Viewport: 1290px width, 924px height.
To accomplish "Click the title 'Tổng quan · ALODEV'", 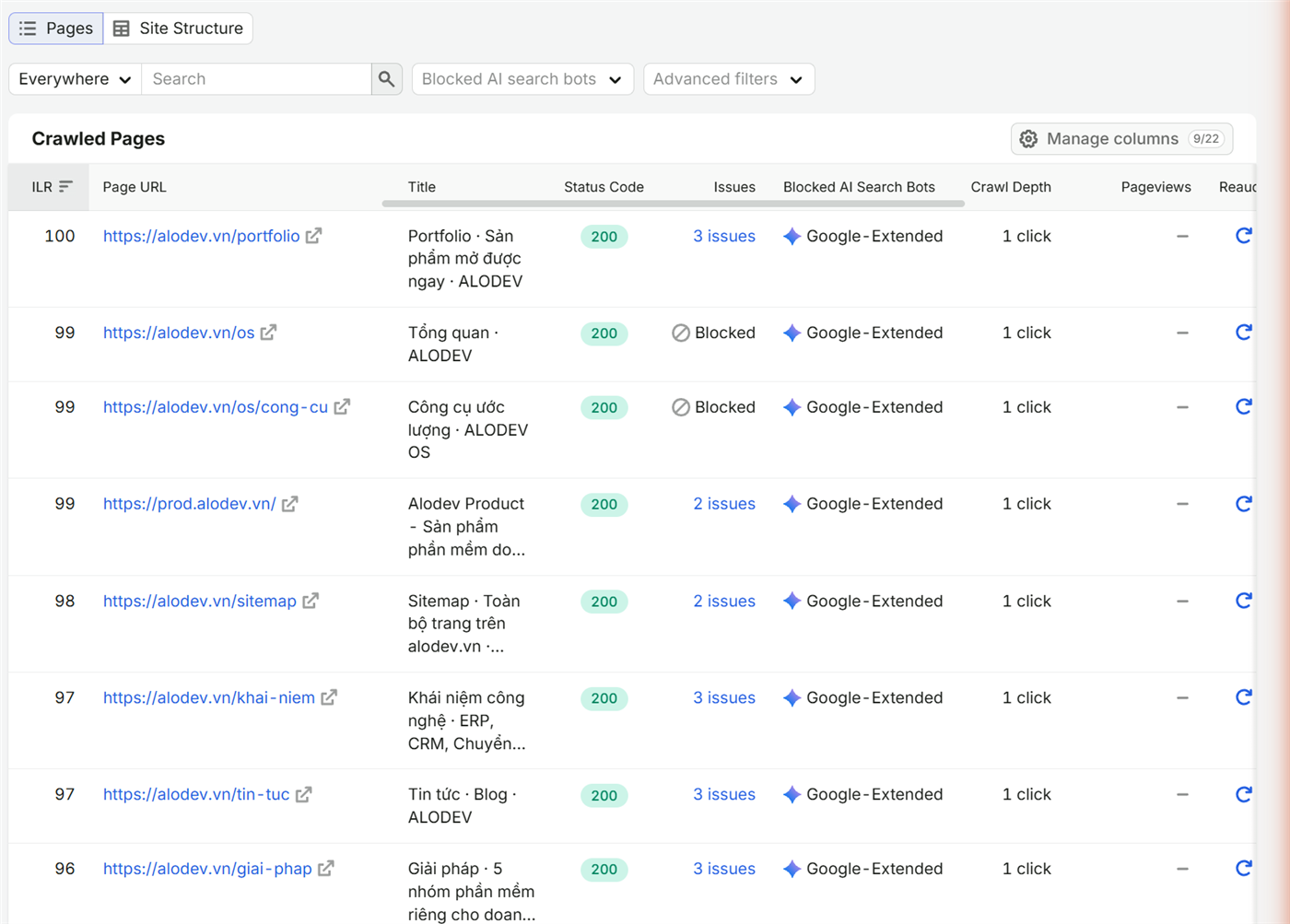I will [453, 344].
